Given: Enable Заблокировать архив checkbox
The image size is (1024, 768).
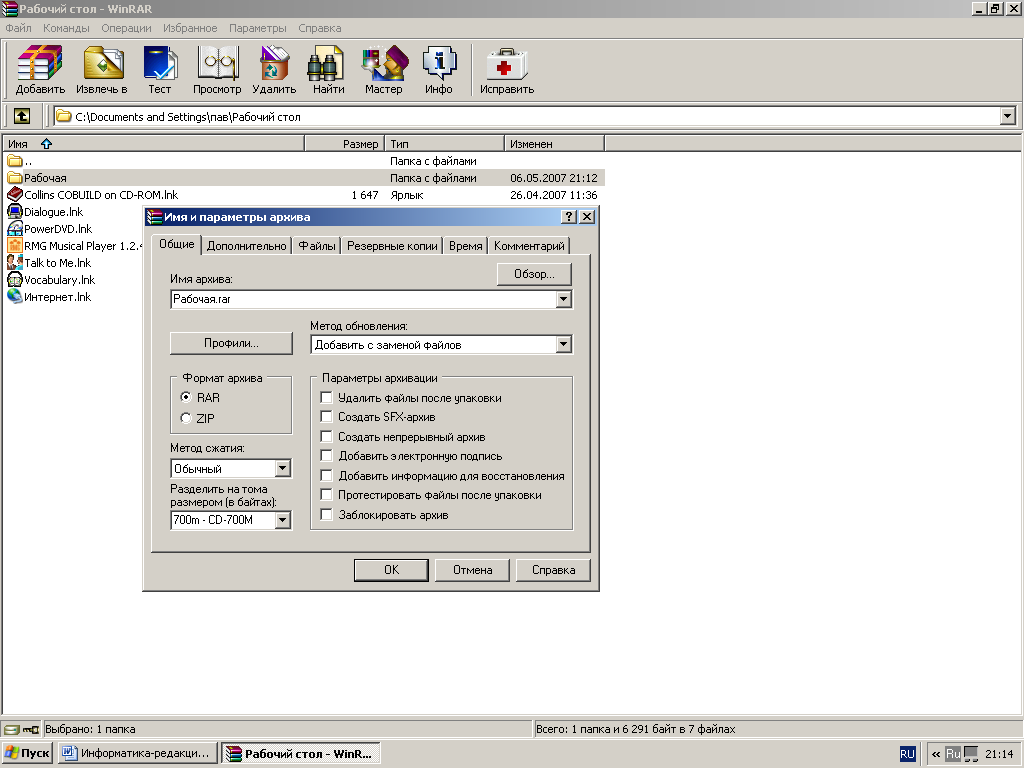Looking at the screenshot, I should (327, 515).
